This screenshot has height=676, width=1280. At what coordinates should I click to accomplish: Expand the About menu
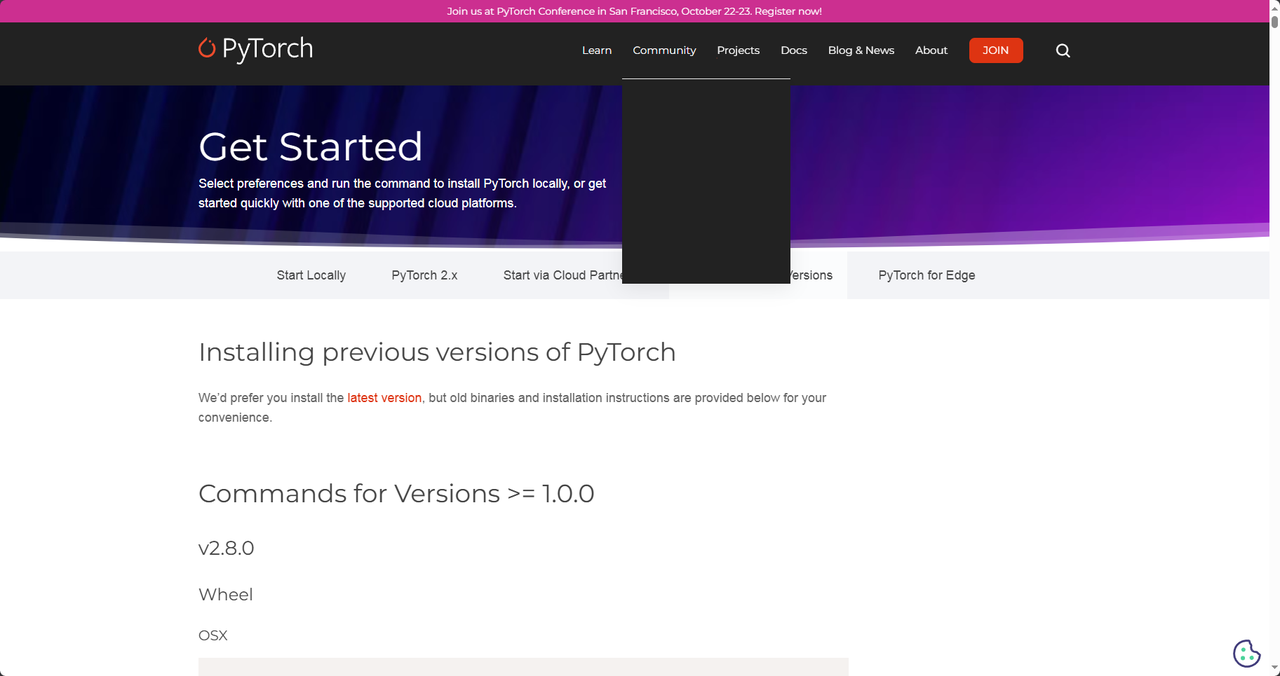931,51
